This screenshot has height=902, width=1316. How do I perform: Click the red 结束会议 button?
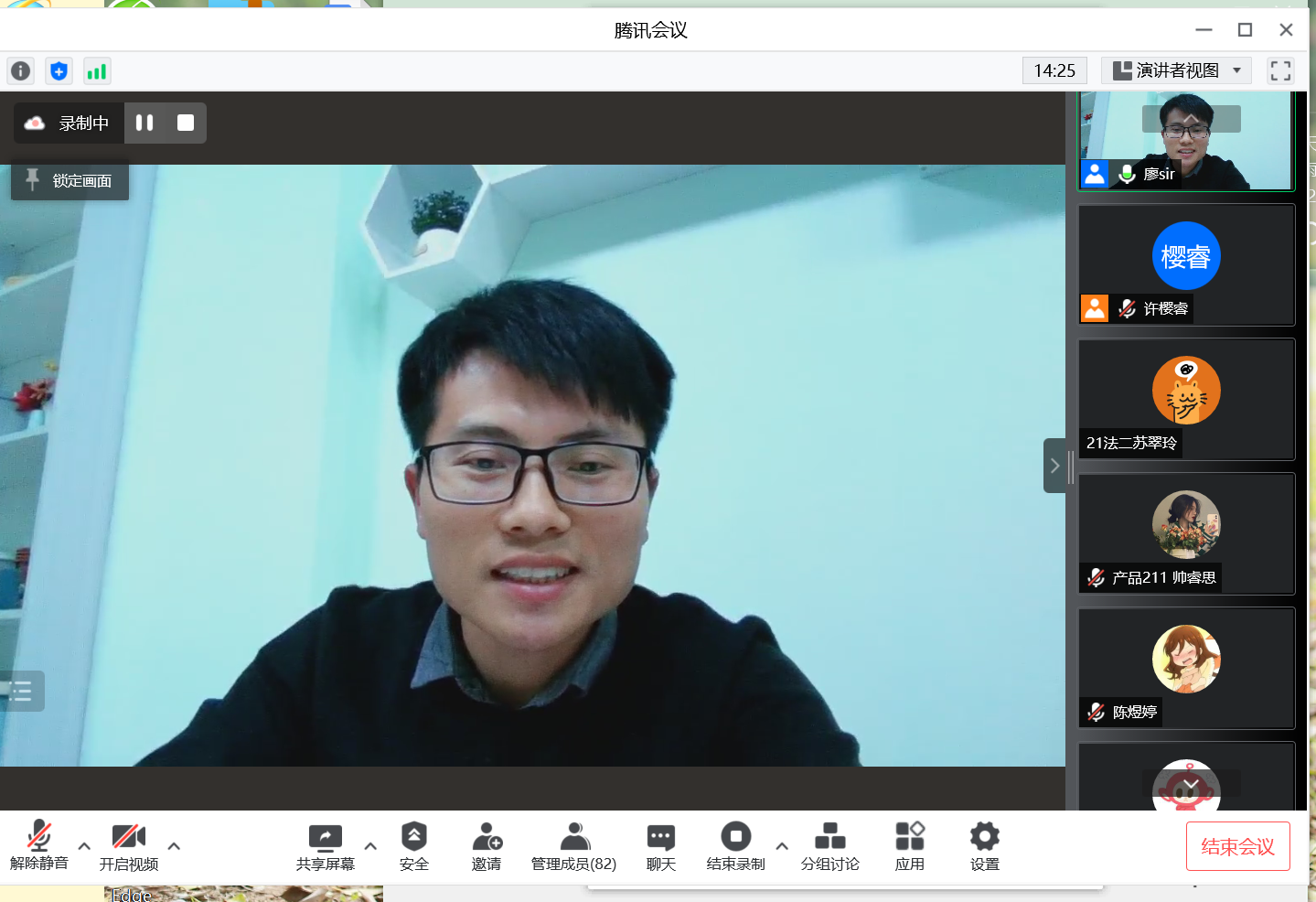point(1237,846)
